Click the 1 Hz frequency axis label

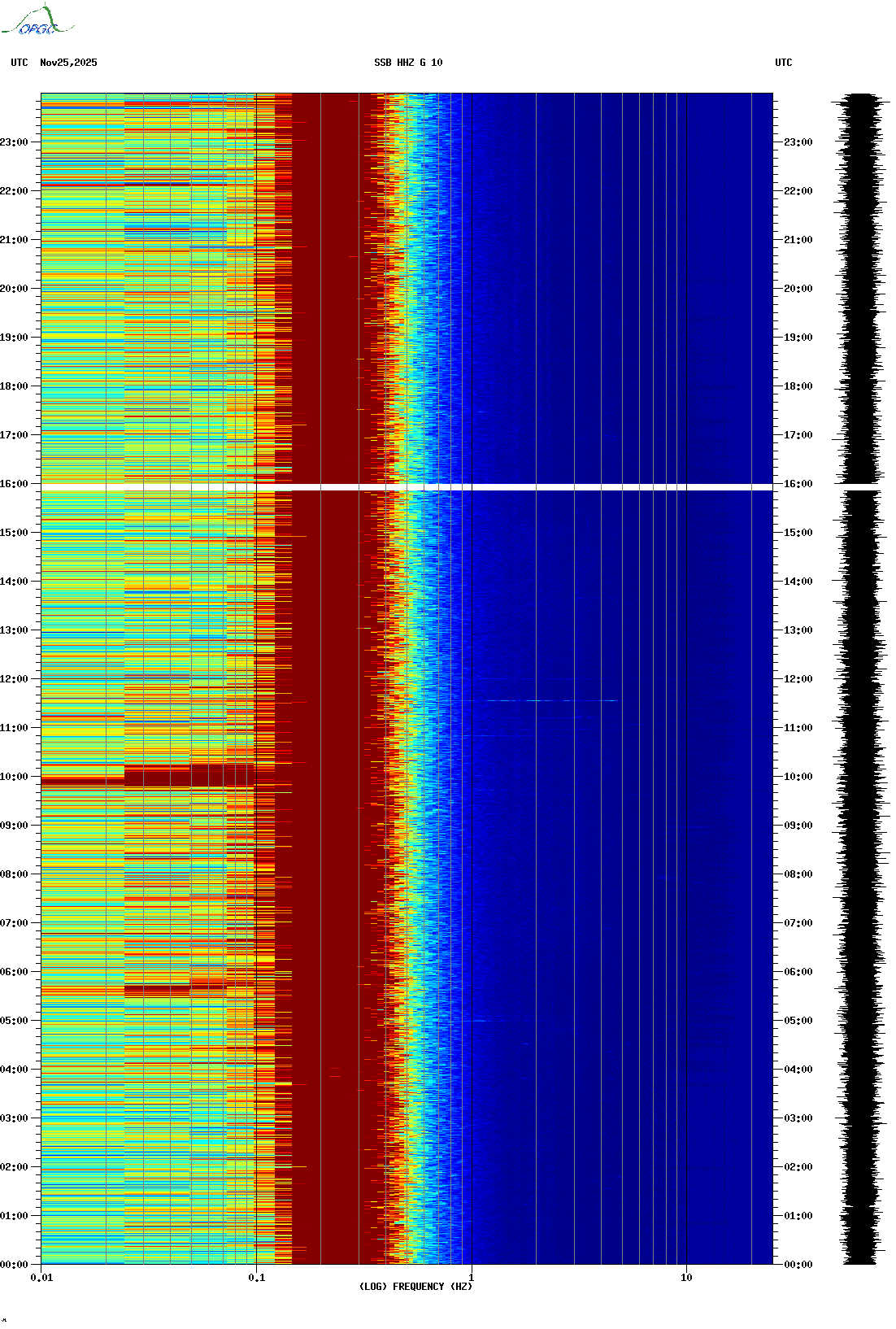[471, 1278]
